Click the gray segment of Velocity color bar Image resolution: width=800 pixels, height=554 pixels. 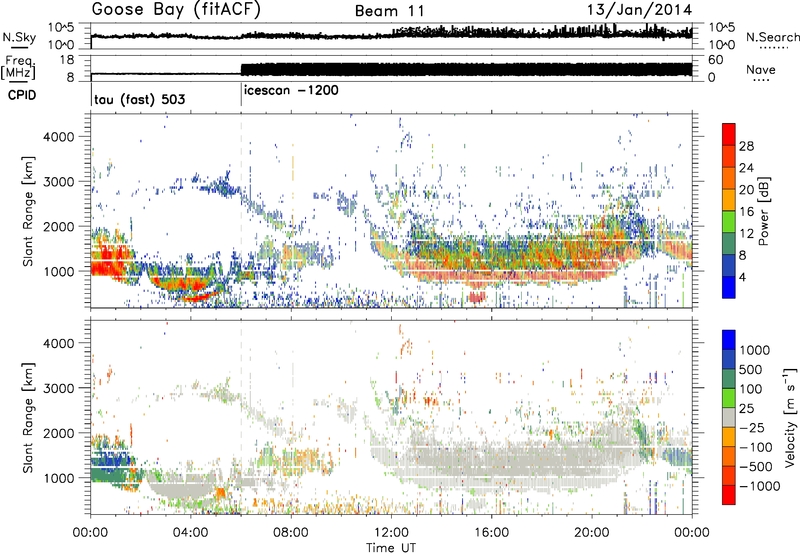pos(729,417)
